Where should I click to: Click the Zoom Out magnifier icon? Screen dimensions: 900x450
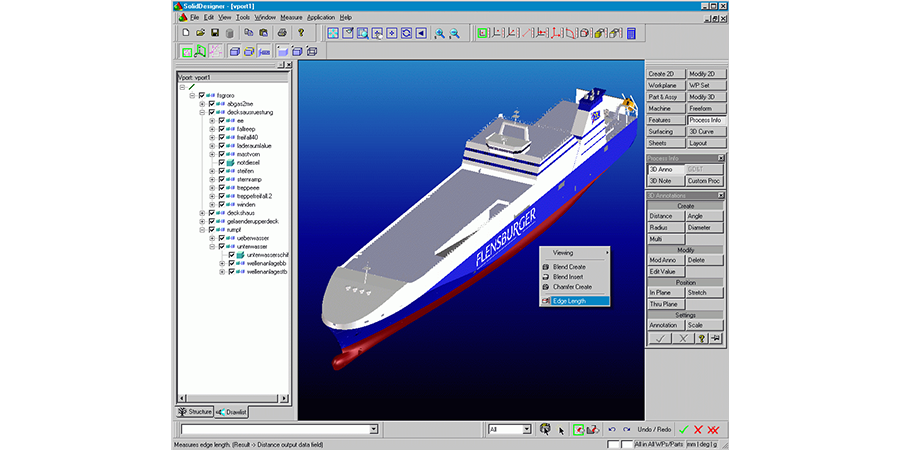455,33
